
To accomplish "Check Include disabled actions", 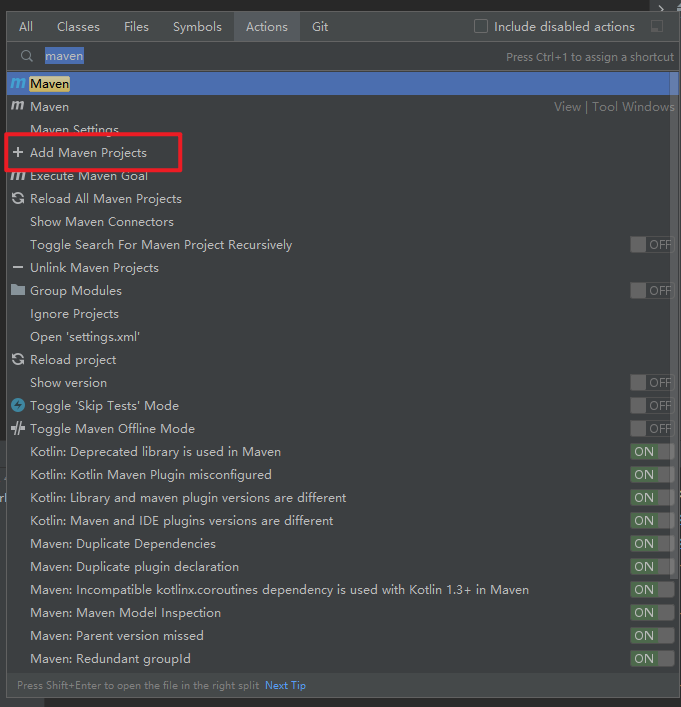I will coord(481,26).
